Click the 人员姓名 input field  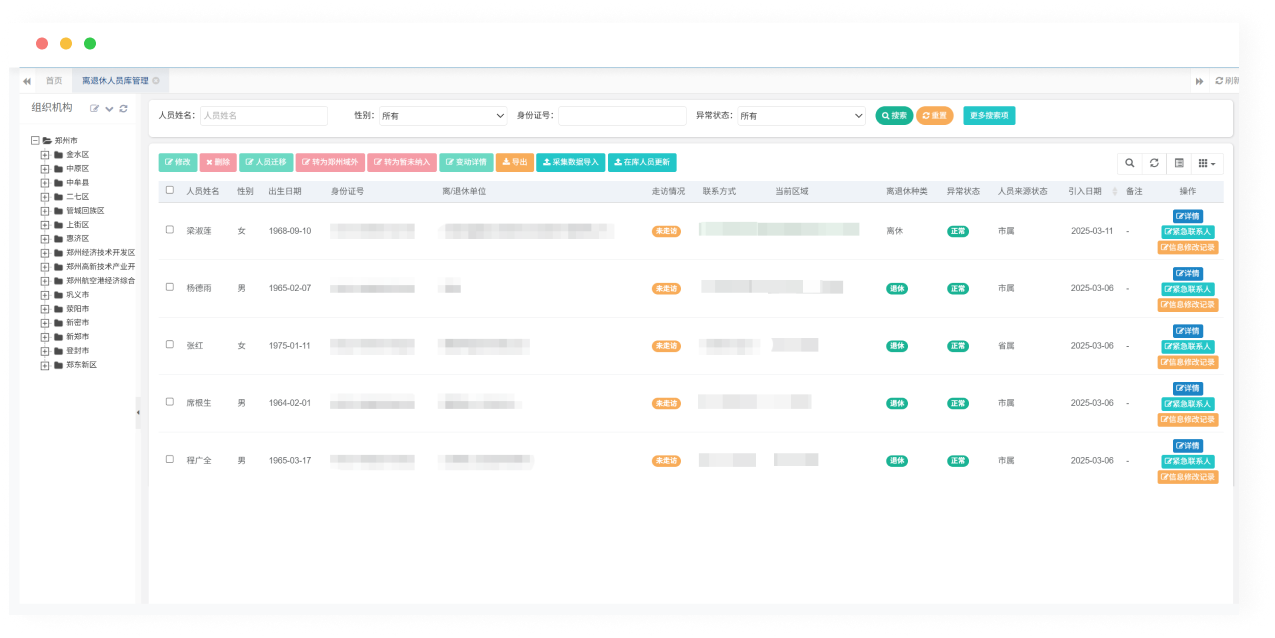click(264, 116)
